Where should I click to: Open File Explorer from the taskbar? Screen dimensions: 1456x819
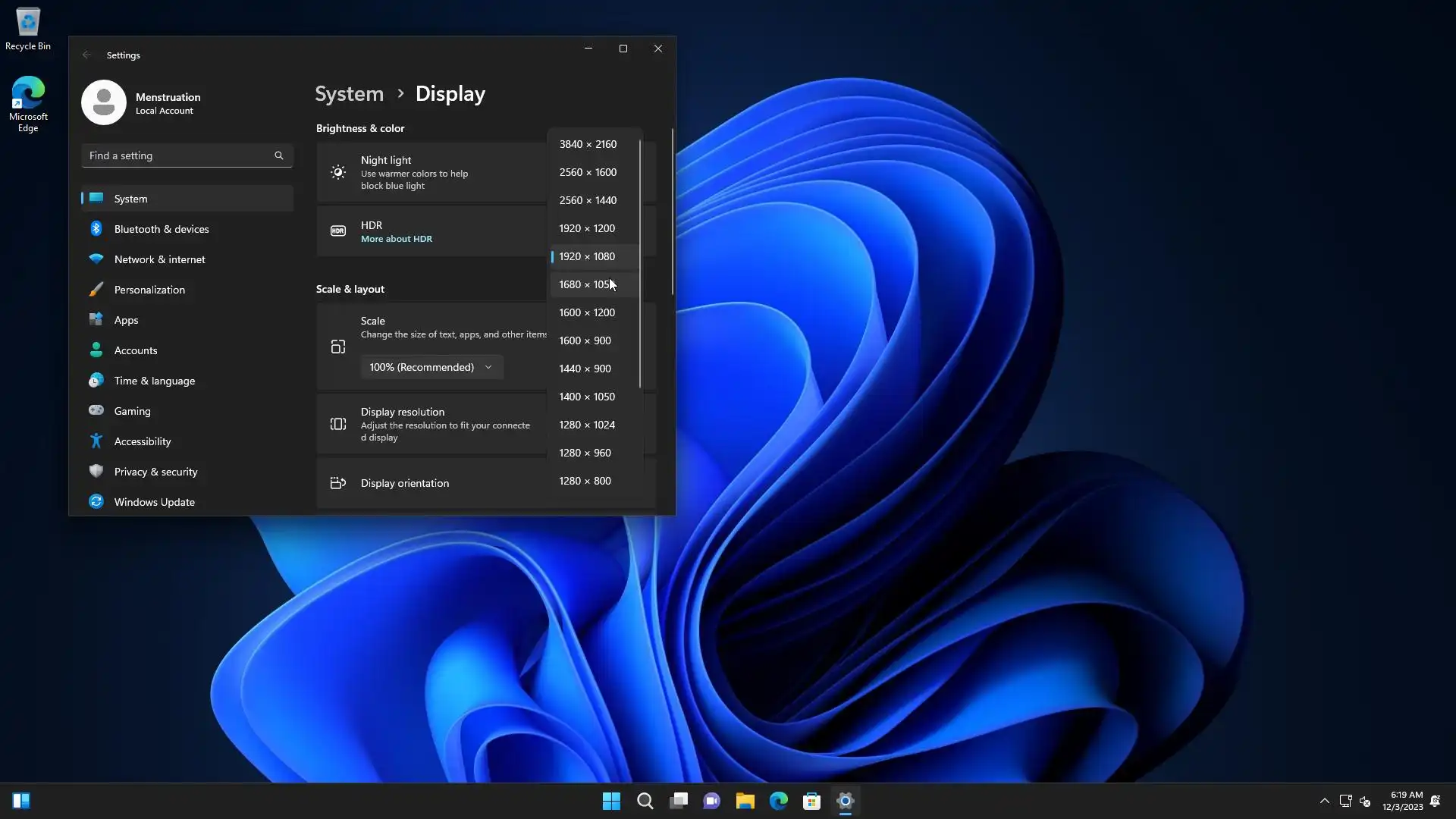coord(745,801)
